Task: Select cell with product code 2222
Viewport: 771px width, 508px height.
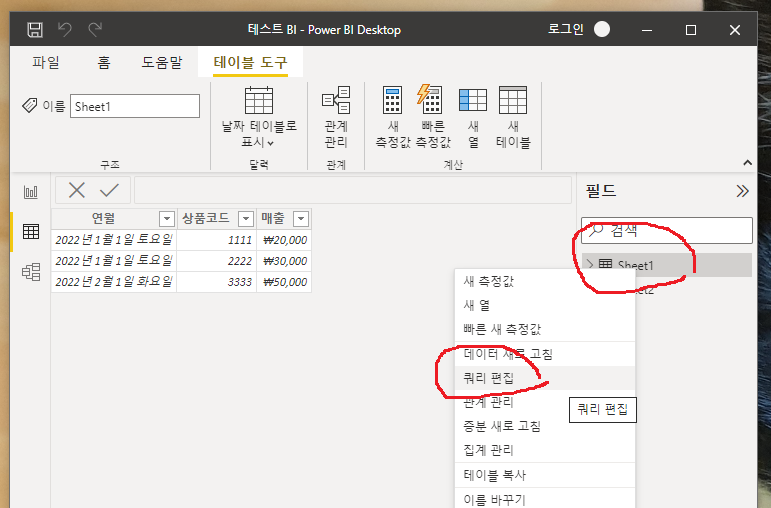Action: [216, 261]
